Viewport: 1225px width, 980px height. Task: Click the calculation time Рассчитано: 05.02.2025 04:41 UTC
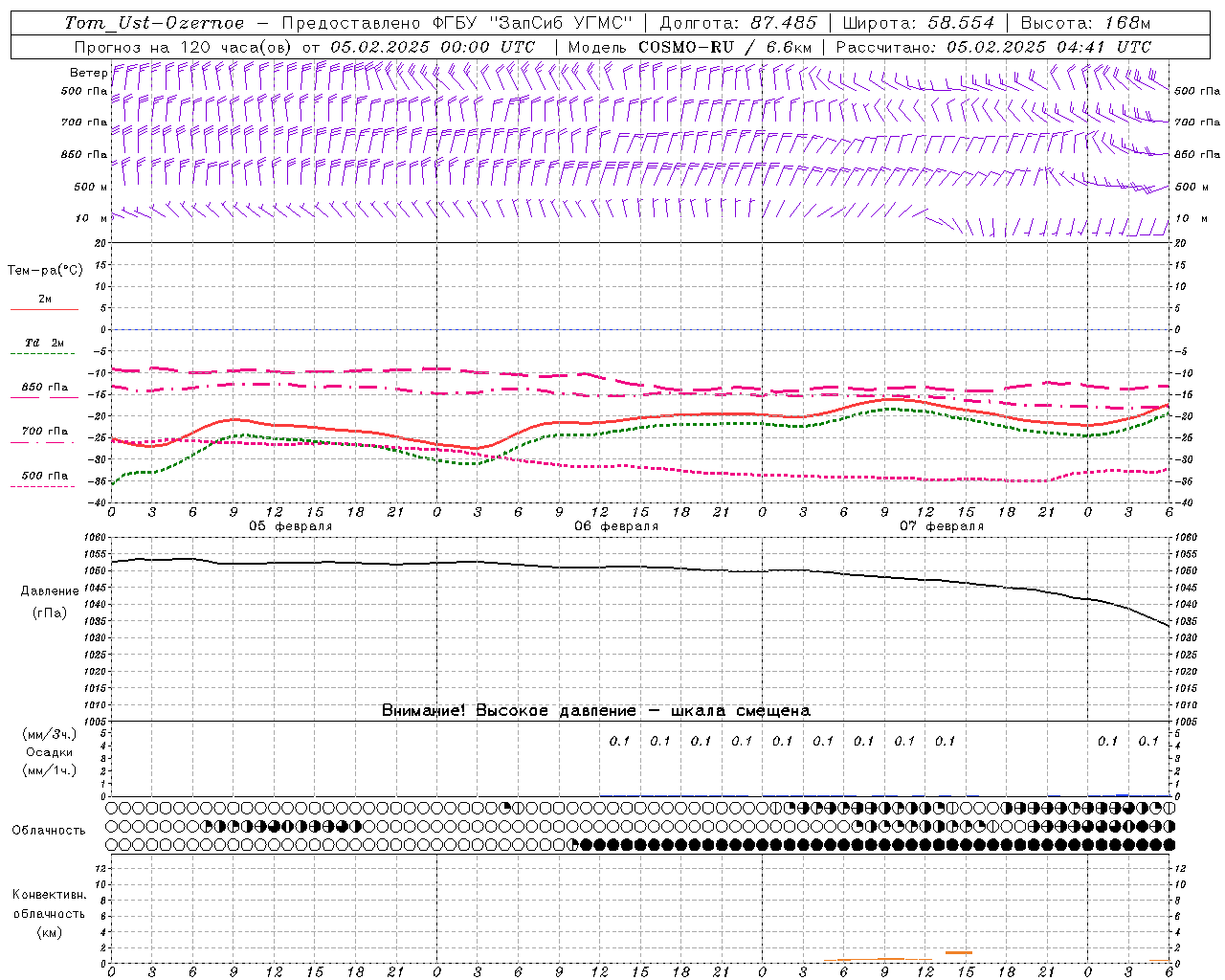993,47
